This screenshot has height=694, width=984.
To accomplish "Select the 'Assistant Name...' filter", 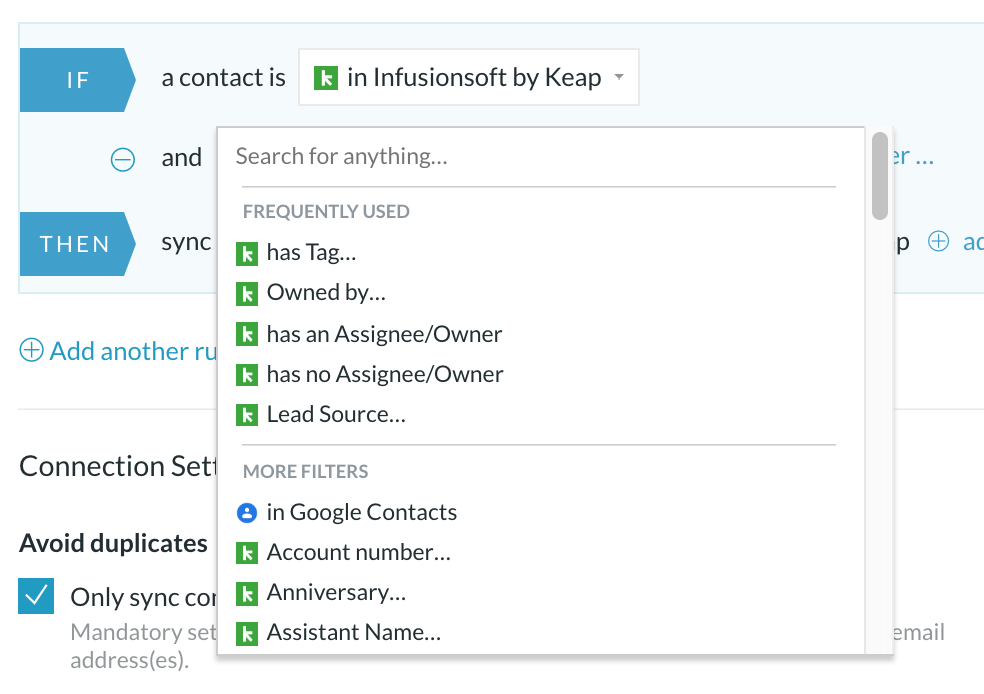I will tap(354, 633).
